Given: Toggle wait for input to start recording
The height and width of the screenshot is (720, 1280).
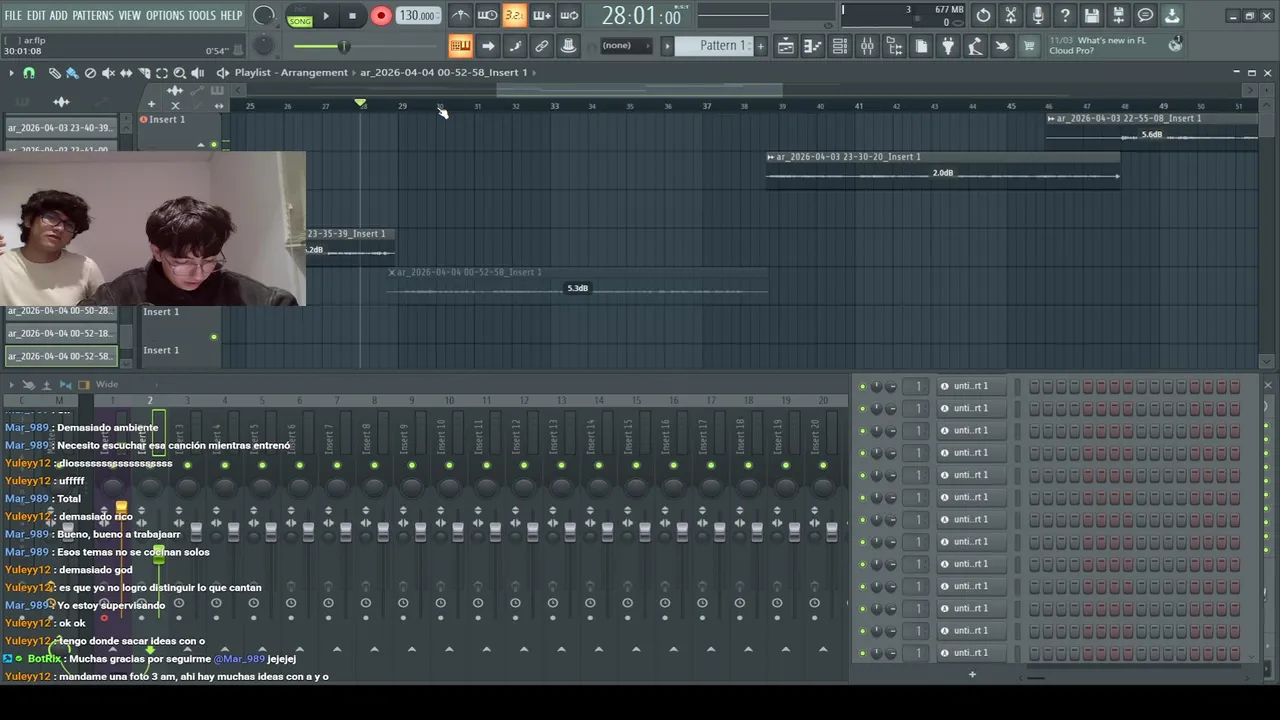Looking at the screenshot, I should pos(487,15).
